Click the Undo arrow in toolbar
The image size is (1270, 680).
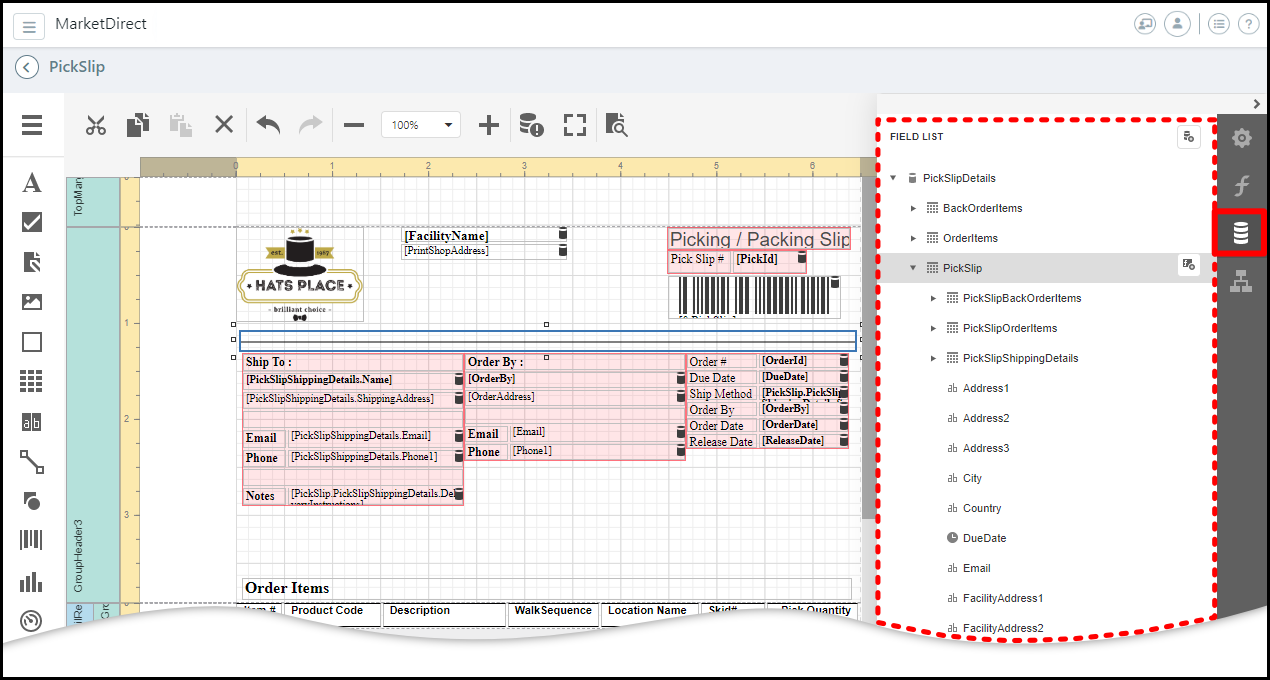pos(268,125)
